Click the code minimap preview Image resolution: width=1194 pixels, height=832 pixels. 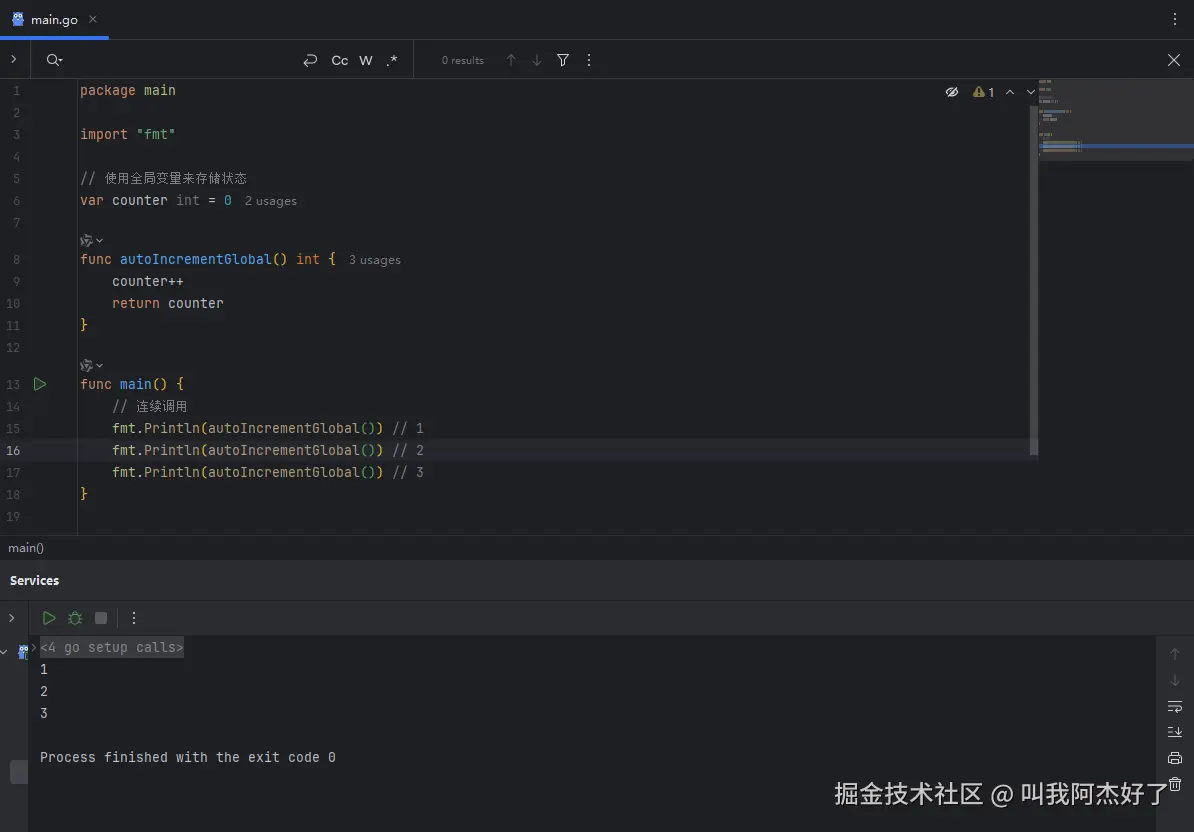pos(1116,120)
